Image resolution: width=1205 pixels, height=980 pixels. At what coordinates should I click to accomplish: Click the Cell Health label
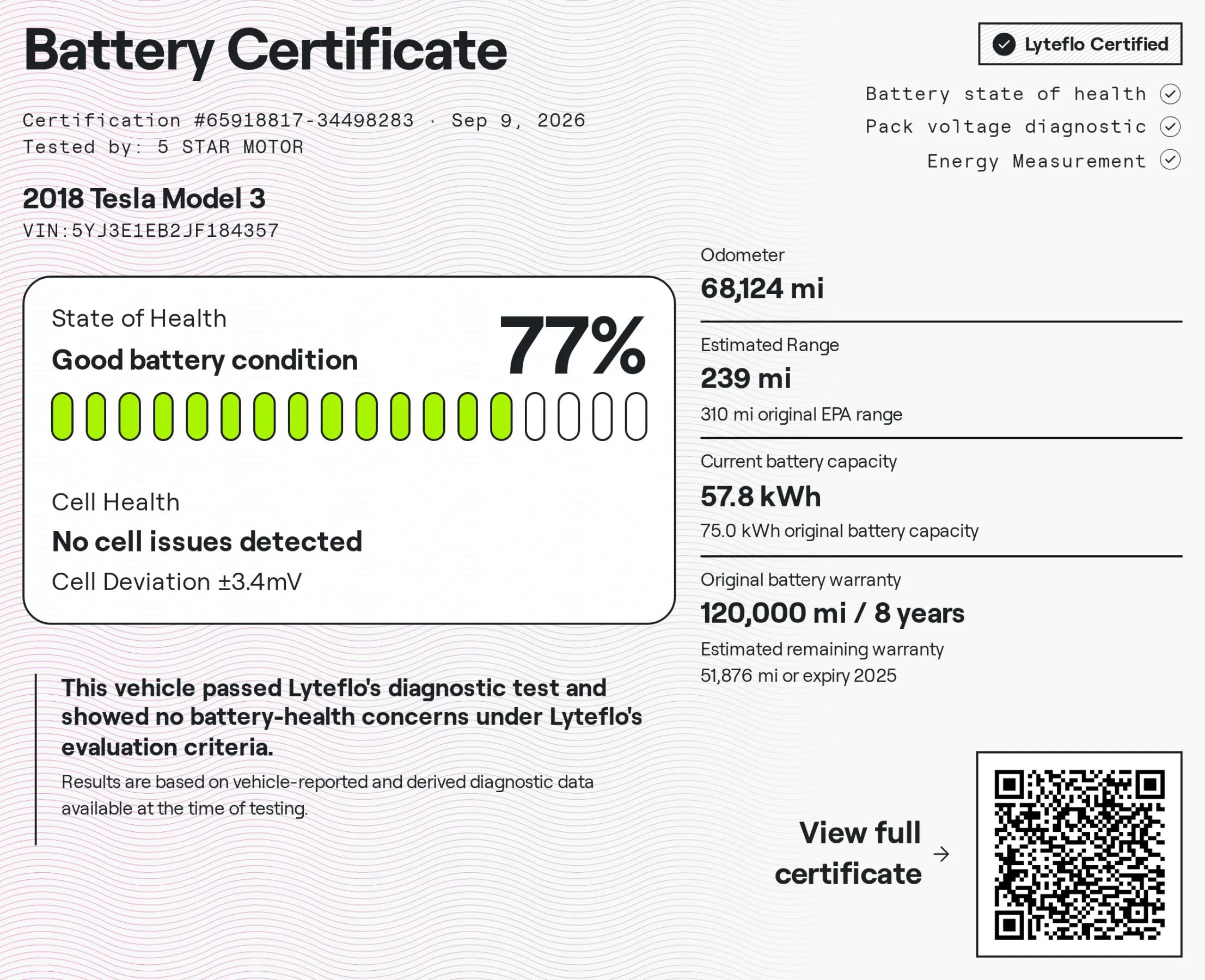click(116, 503)
